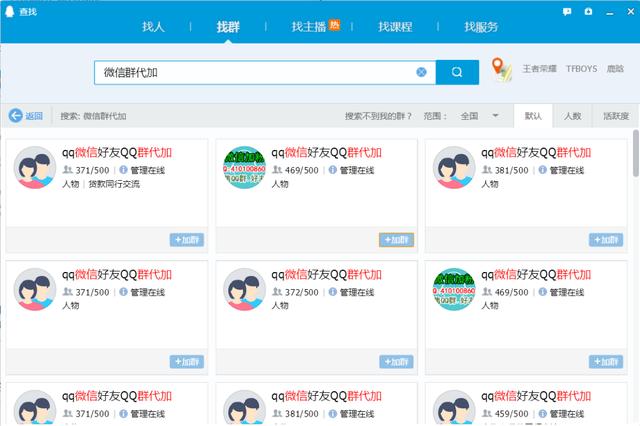Click the skin icon in title bar
Screen dimensions: 640x426
point(587,11)
